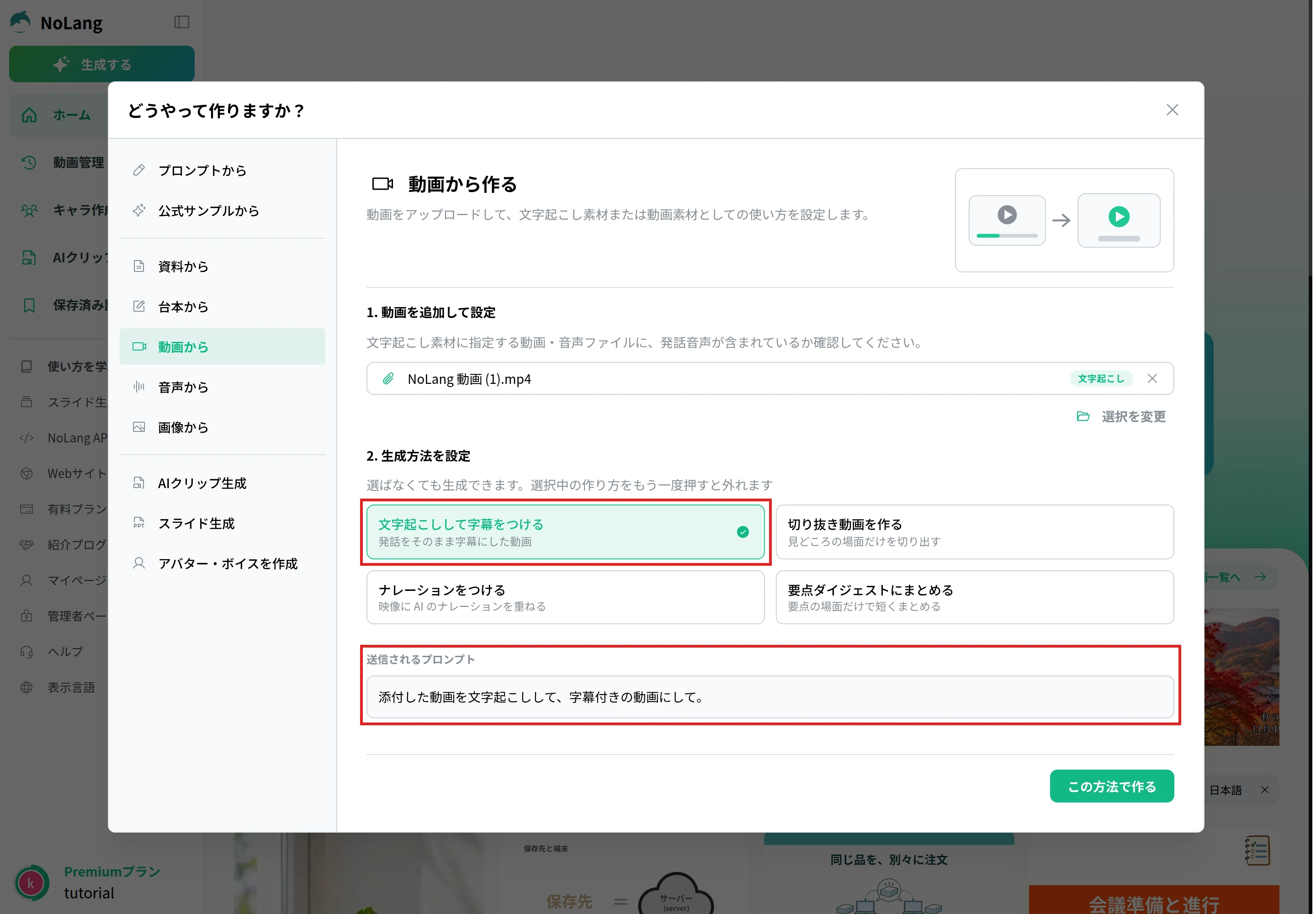The image size is (1316, 914).
Task: Click the video preview illustration thumbnail
Action: (1064, 220)
